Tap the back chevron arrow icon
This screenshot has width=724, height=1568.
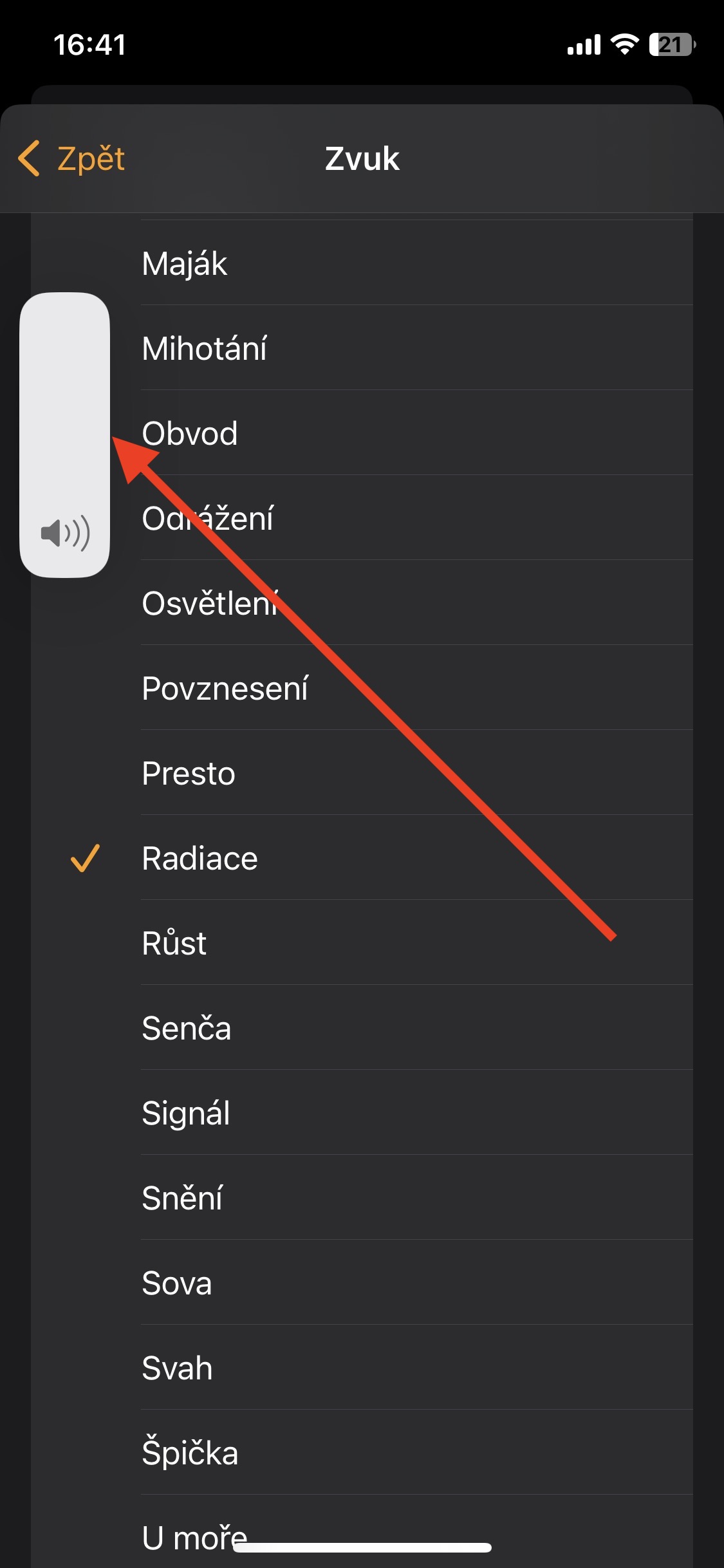tap(29, 158)
